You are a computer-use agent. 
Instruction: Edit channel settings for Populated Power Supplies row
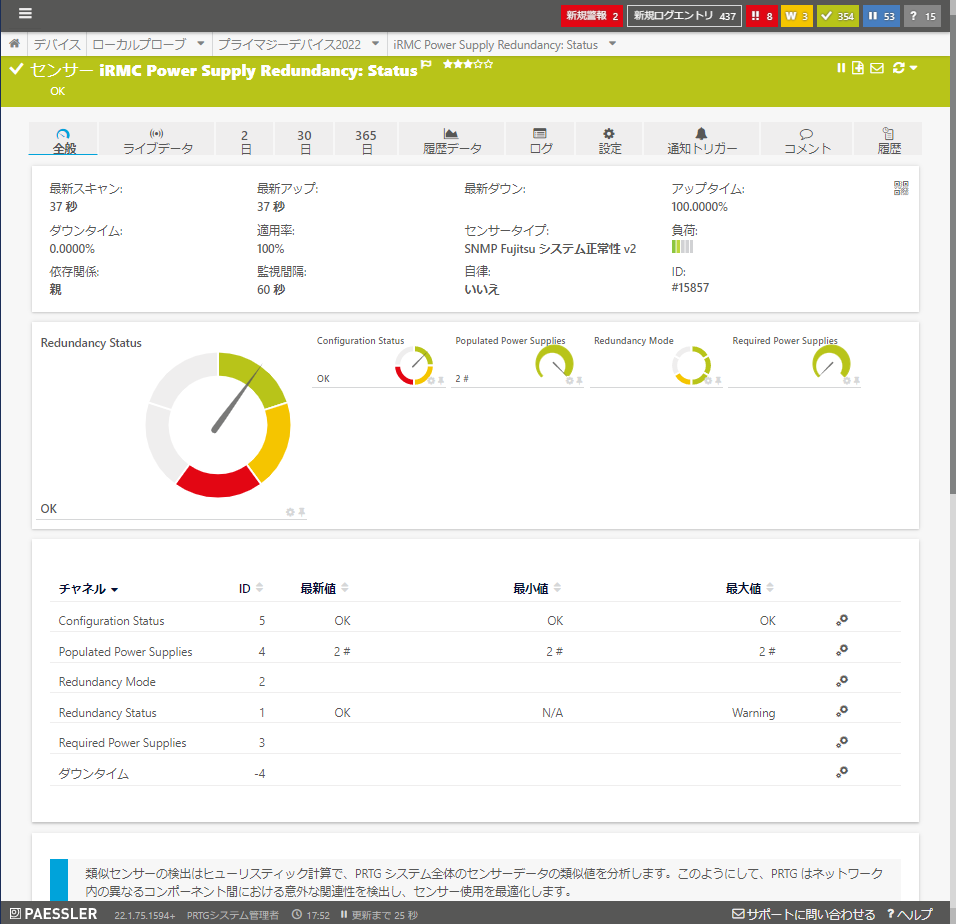pos(842,650)
